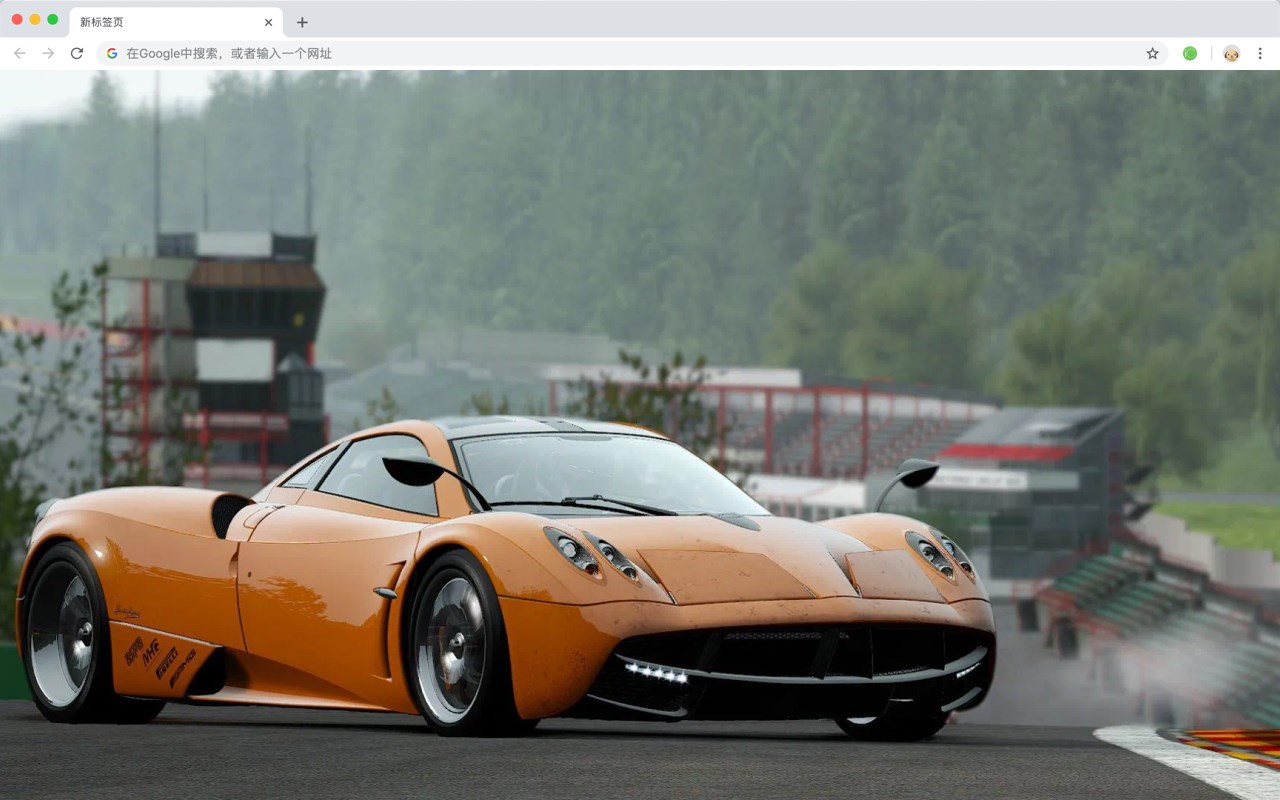Open a new tab with the plus button
The width and height of the screenshot is (1280, 800).
click(302, 22)
